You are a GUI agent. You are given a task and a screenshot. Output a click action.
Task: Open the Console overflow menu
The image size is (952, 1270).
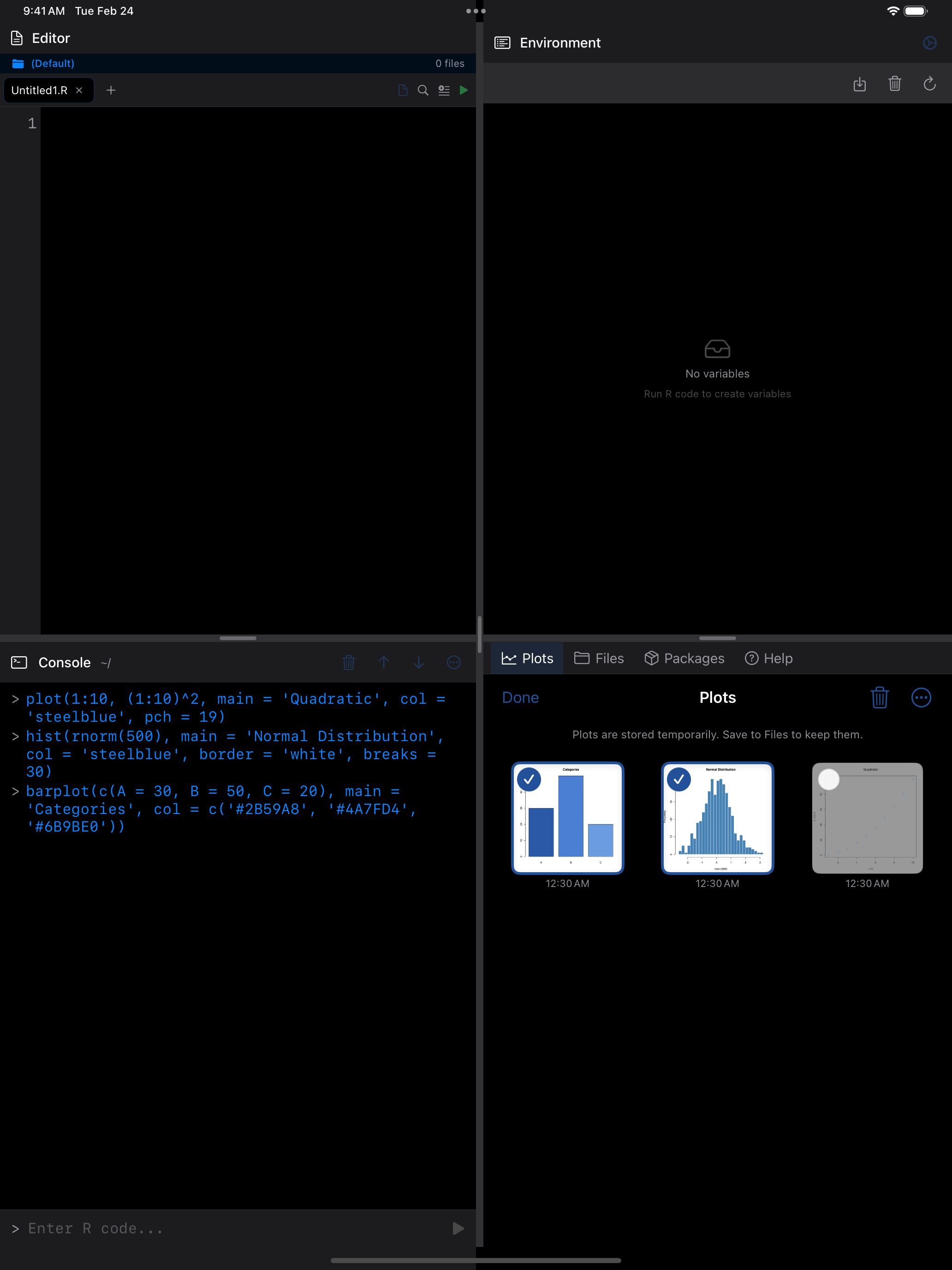pyautogui.click(x=453, y=662)
